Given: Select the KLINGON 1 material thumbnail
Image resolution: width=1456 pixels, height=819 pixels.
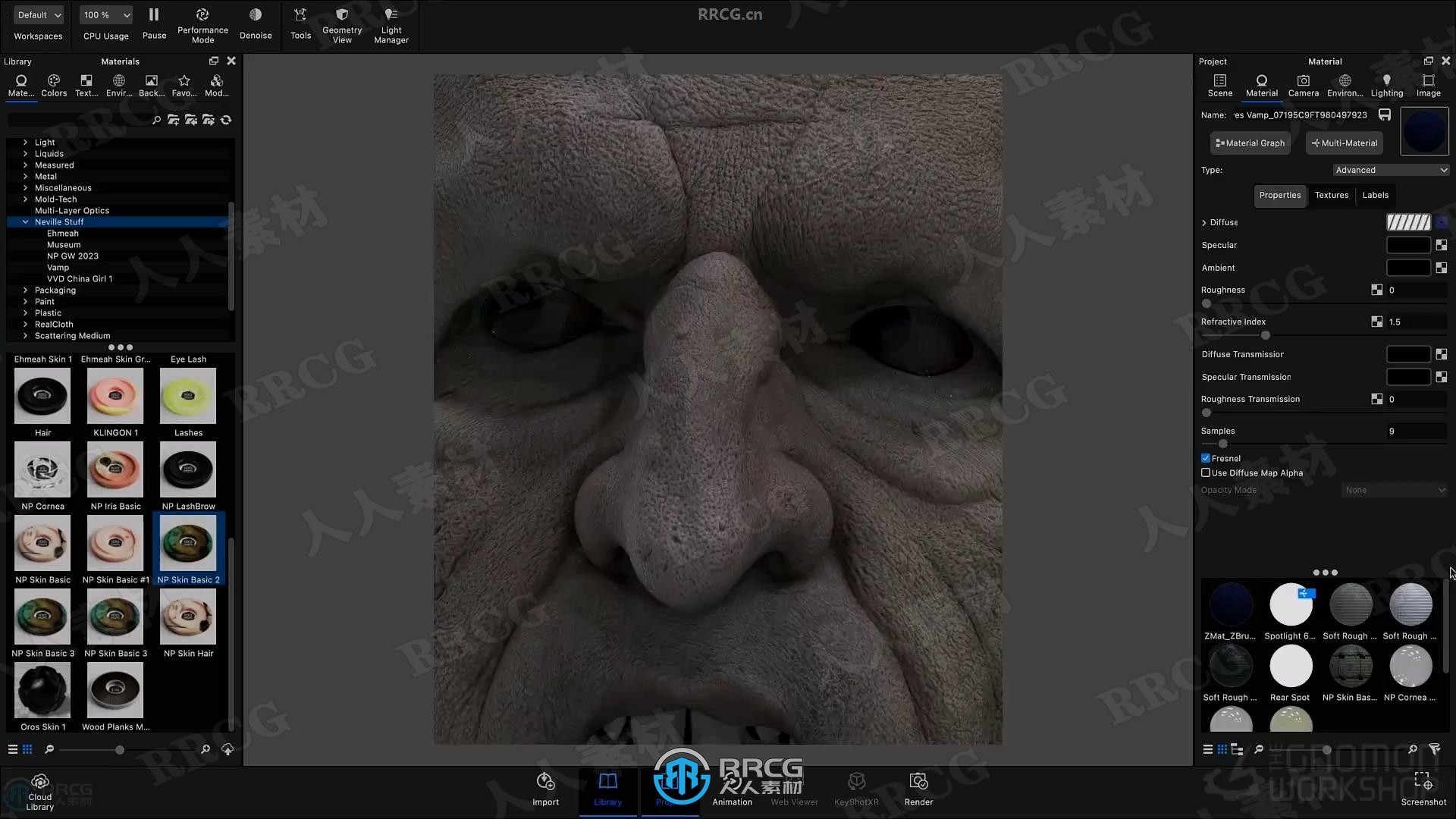Looking at the screenshot, I should pyautogui.click(x=115, y=396).
